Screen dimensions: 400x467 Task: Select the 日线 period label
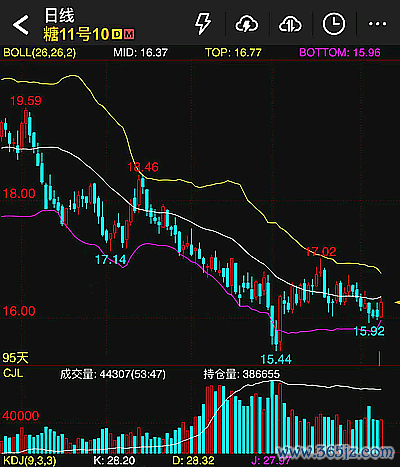[x=59, y=16]
